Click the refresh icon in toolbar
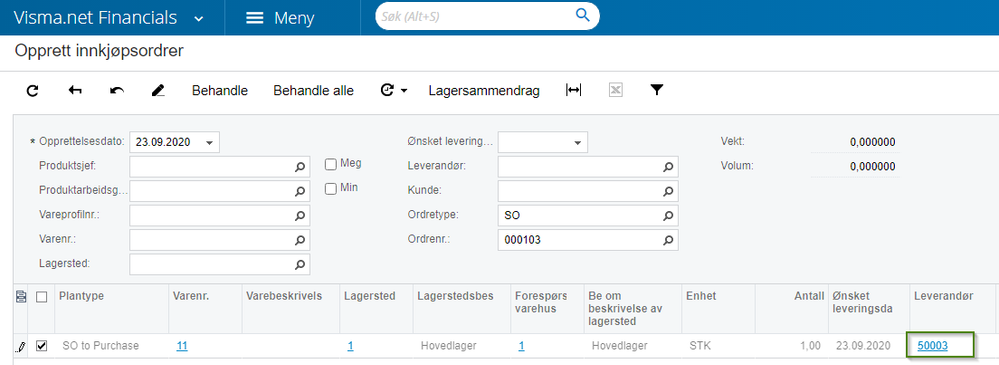This screenshot has height=365, width=999. click(x=32, y=91)
